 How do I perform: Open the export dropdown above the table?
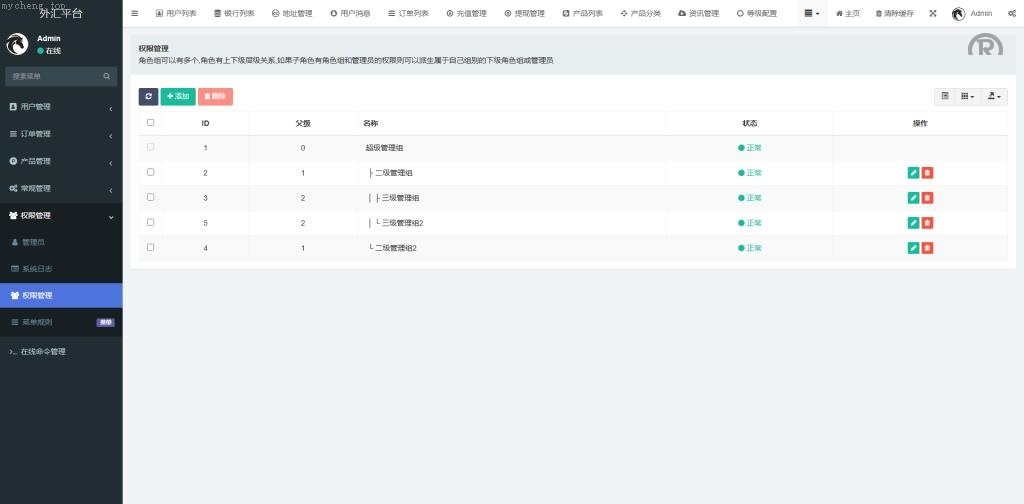point(994,96)
